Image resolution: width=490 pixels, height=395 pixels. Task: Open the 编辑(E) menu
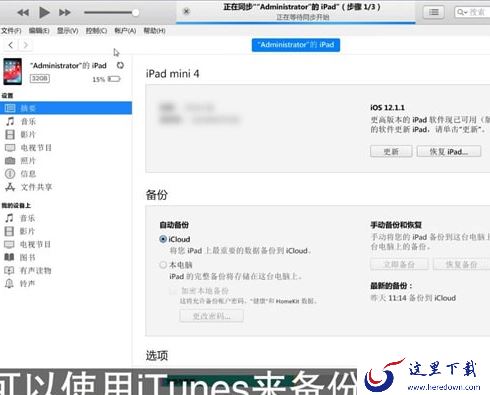coord(39,31)
